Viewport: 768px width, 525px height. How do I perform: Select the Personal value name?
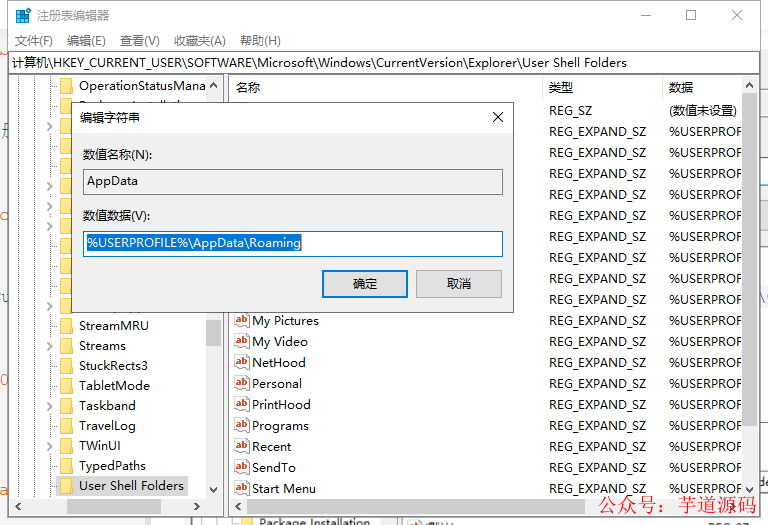[277, 383]
